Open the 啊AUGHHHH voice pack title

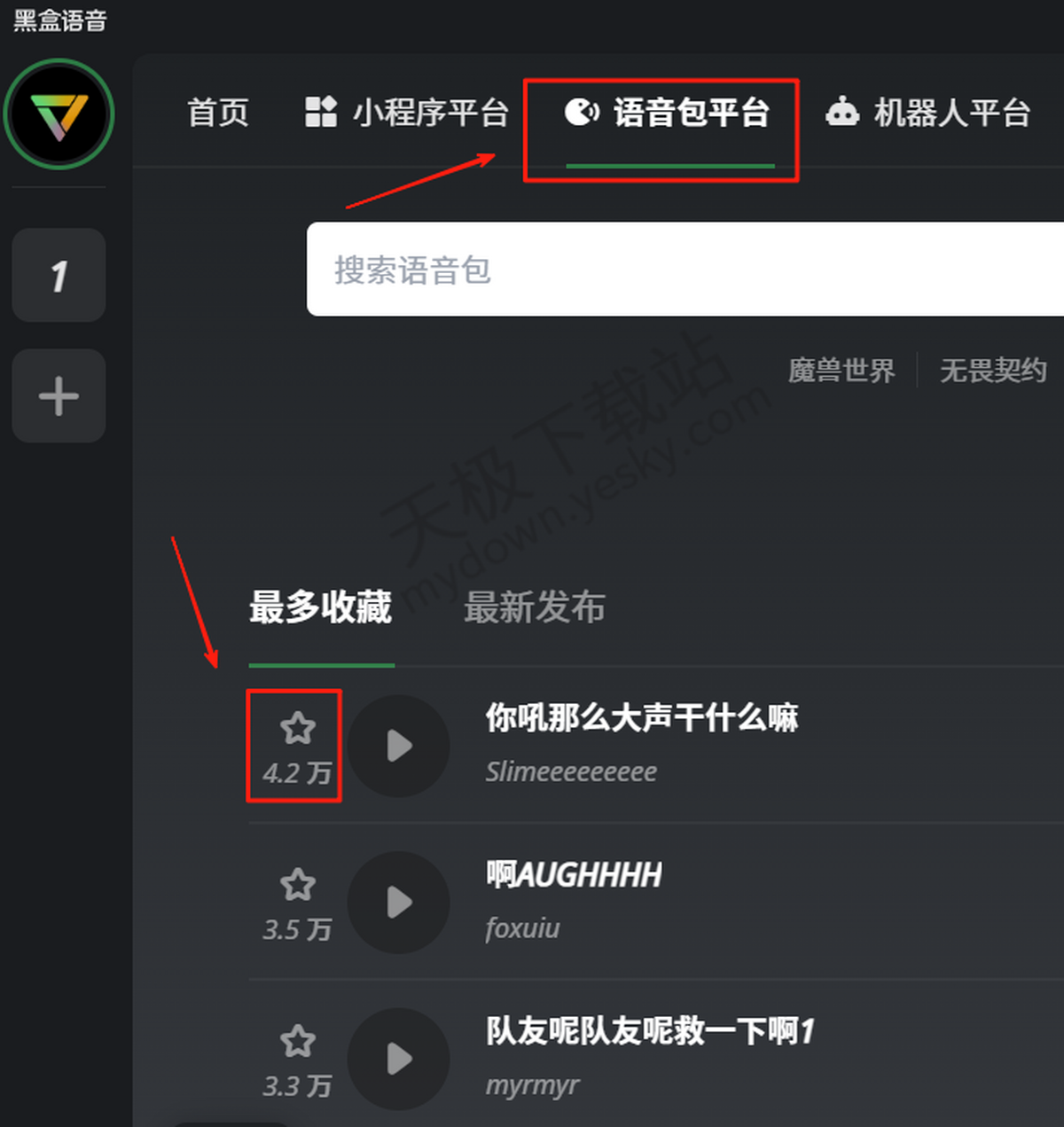point(574,875)
